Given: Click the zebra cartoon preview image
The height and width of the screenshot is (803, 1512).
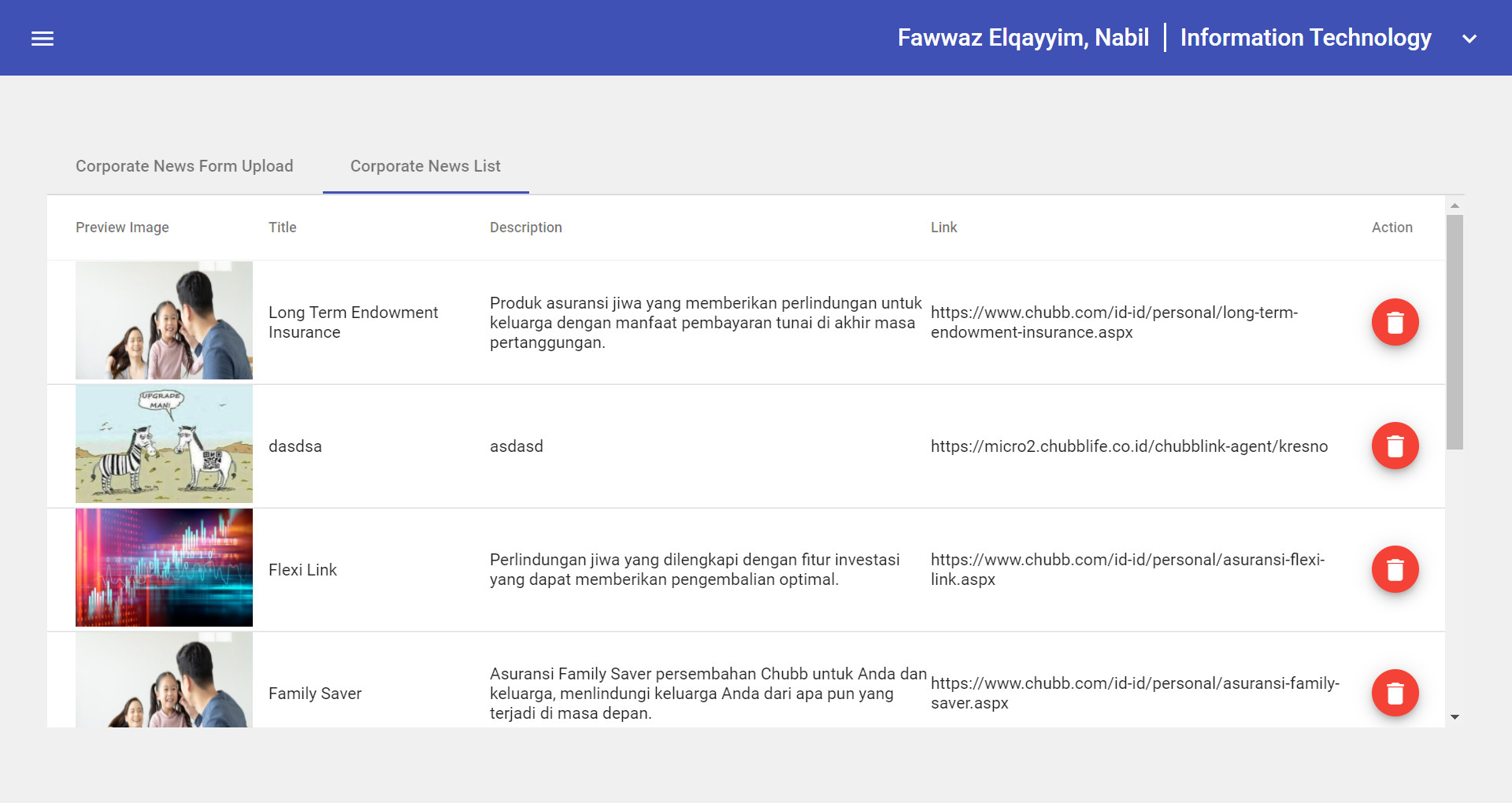Looking at the screenshot, I should pos(164,444).
